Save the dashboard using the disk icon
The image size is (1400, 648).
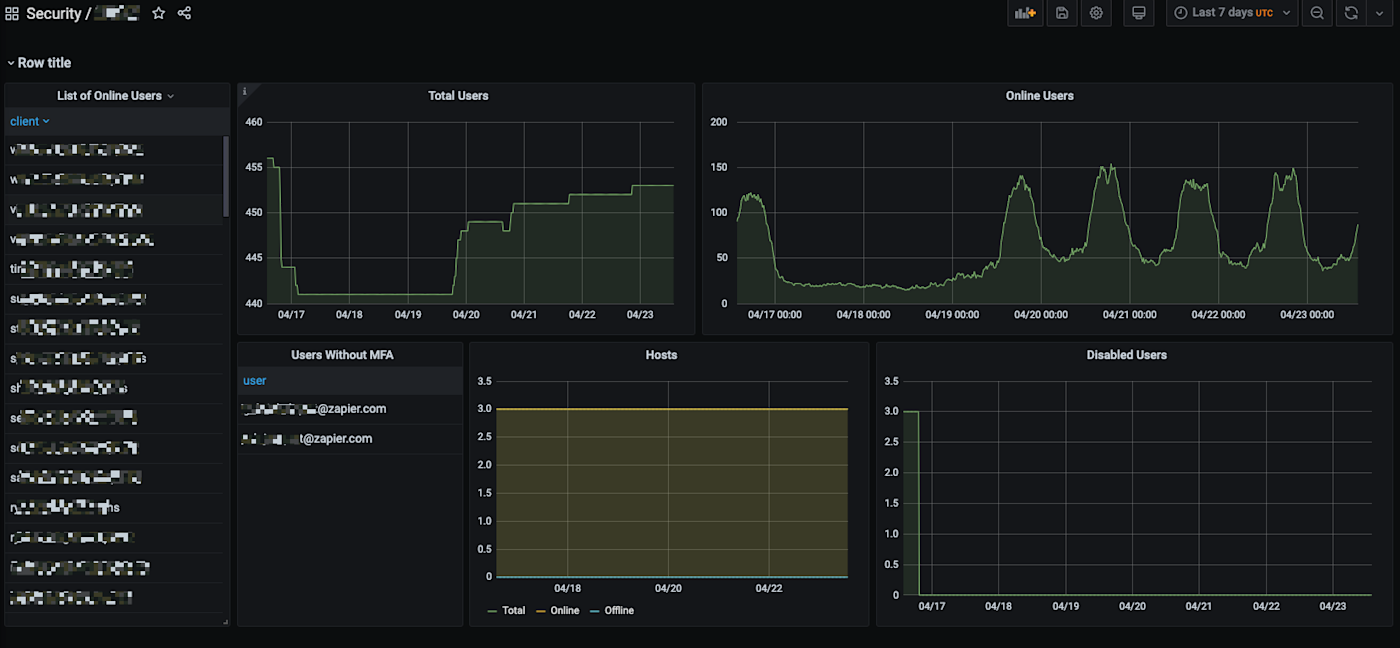click(1062, 13)
